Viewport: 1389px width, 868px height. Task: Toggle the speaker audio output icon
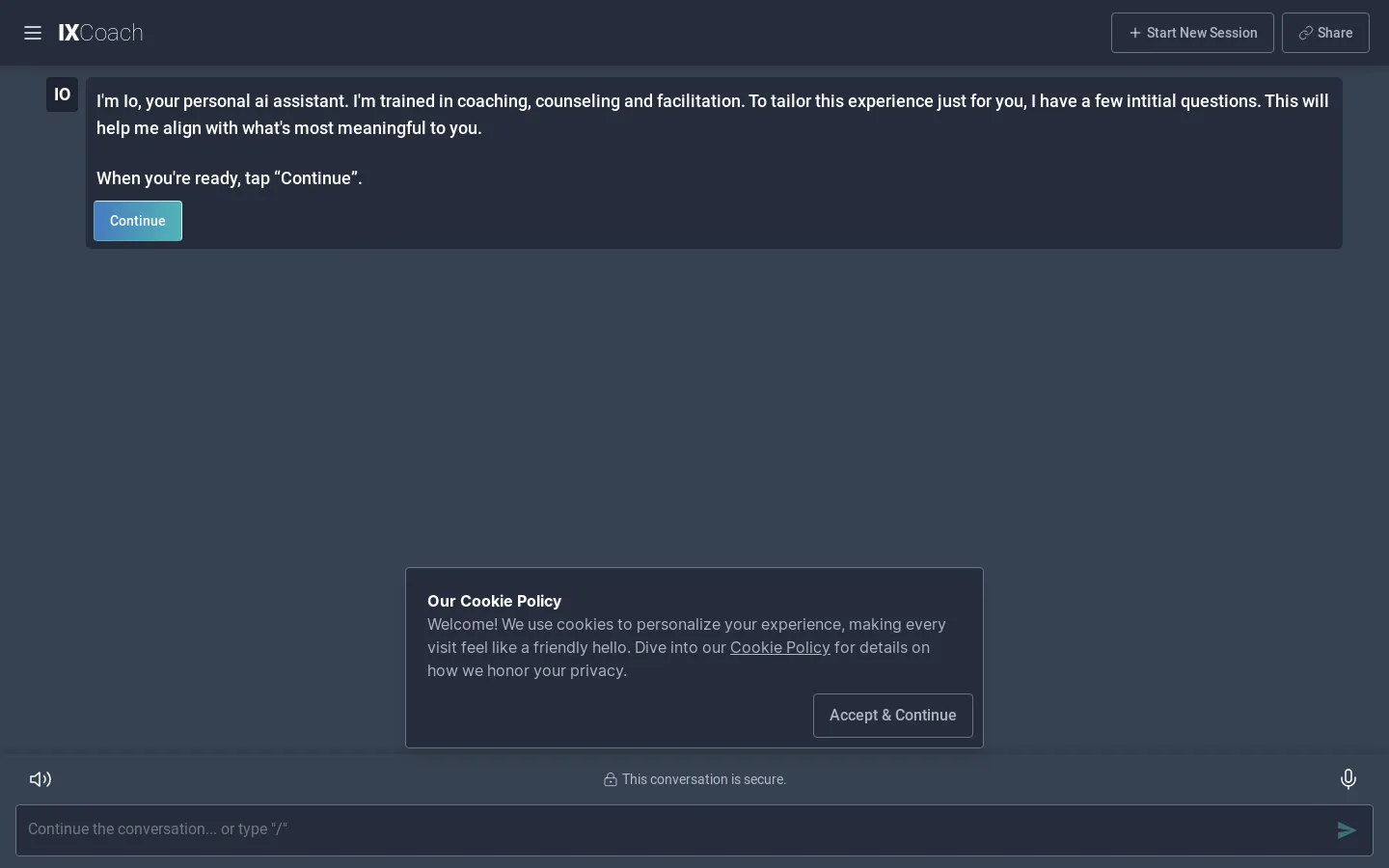pos(41,779)
